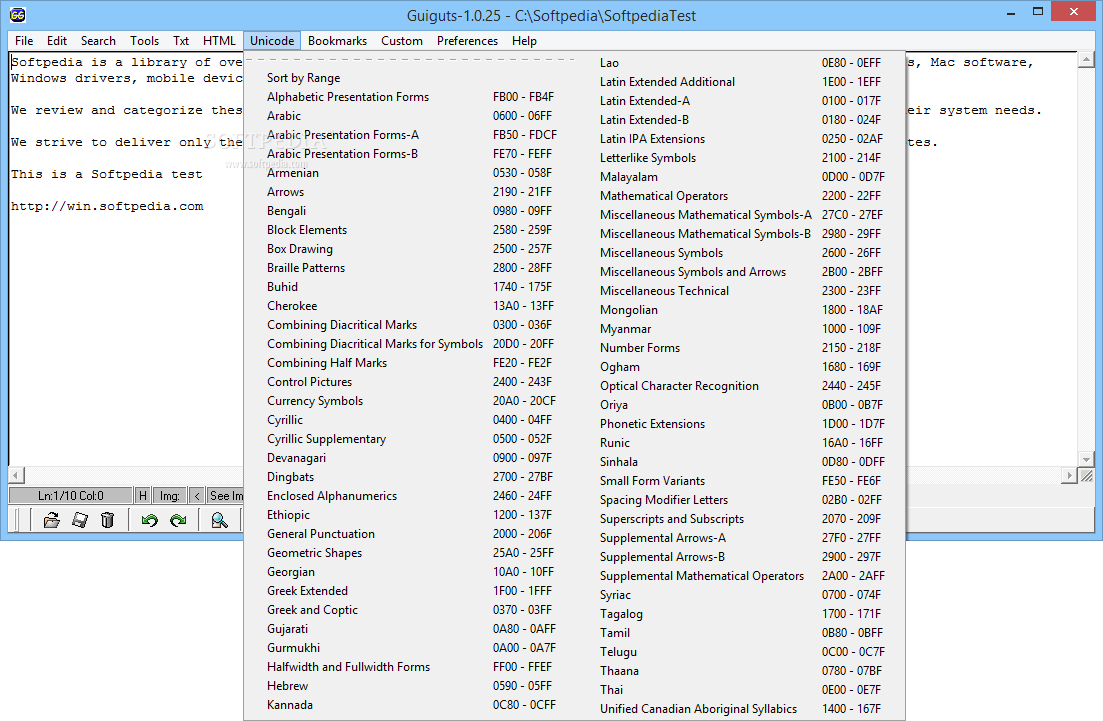Viewport: 1103px width, 721px height.
Task: Select the Cherokee block
Action: (x=413, y=306)
